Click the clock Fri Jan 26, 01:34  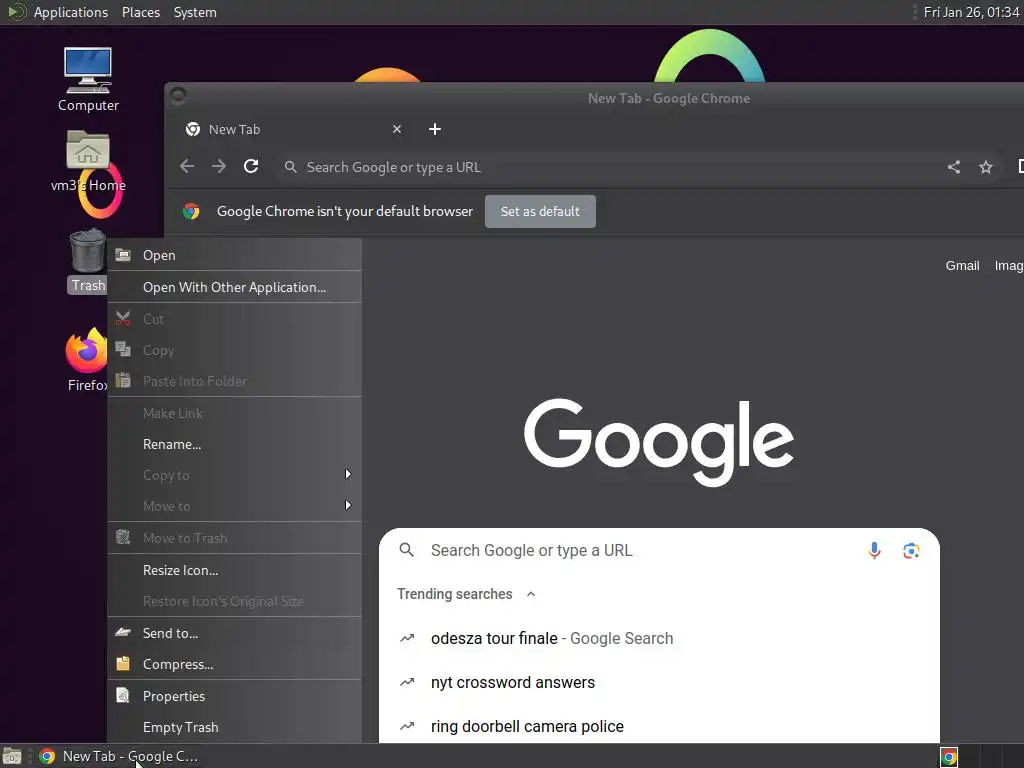tap(971, 12)
